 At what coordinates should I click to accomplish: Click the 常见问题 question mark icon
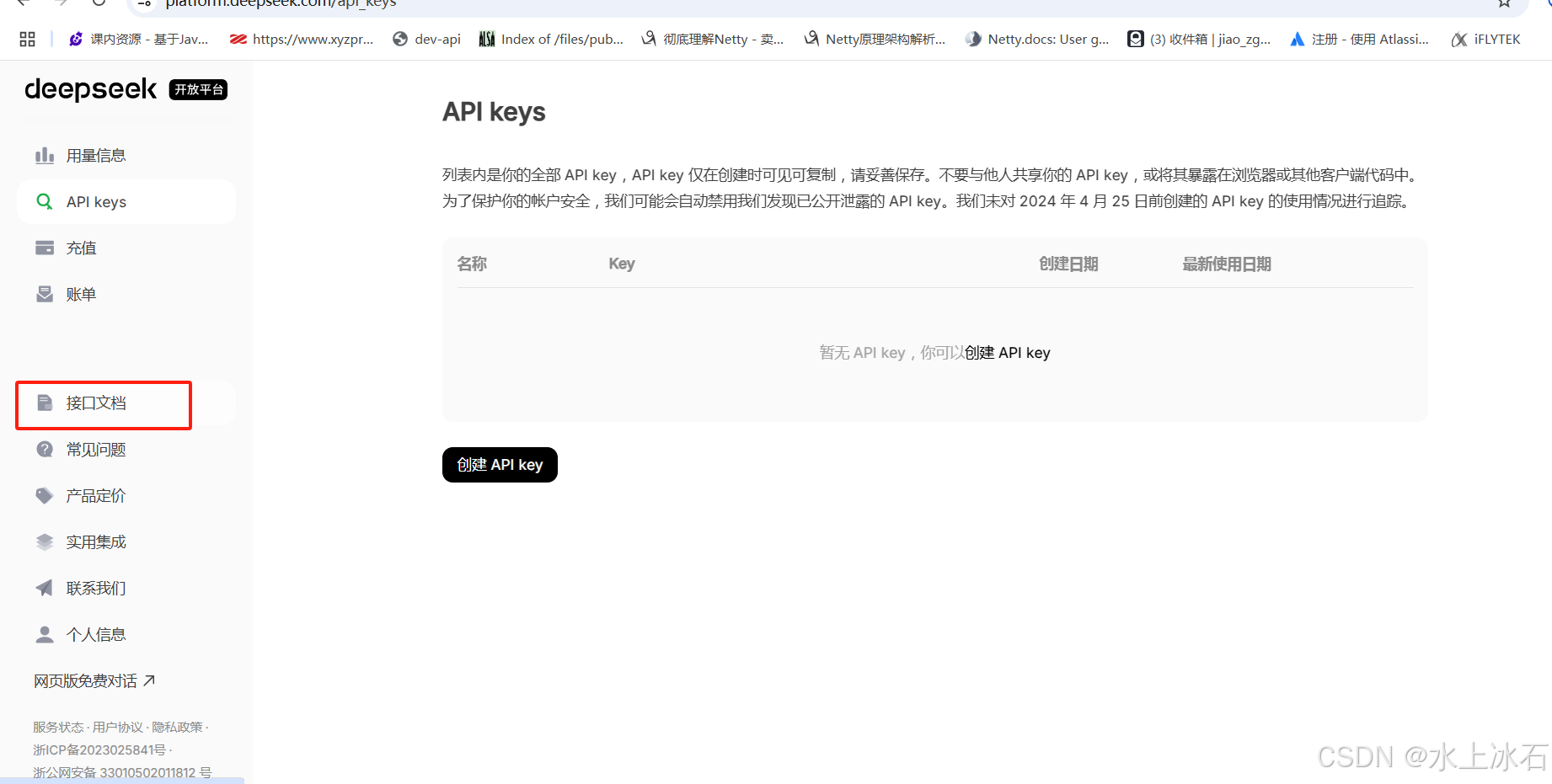[x=45, y=450]
